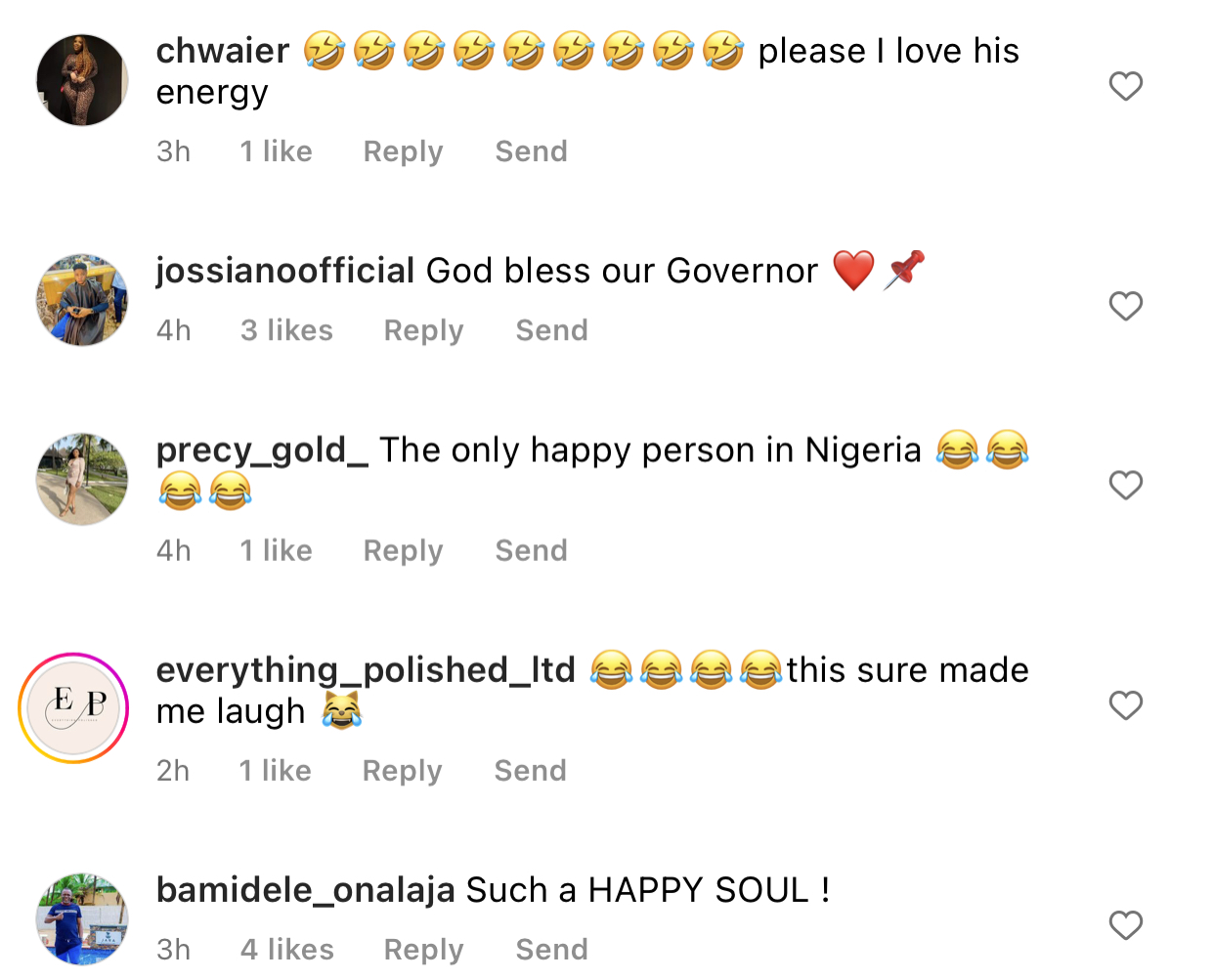Reply to bamidele_onalaja's comment
Viewport: 1214px width, 980px height.
(423, 950)
